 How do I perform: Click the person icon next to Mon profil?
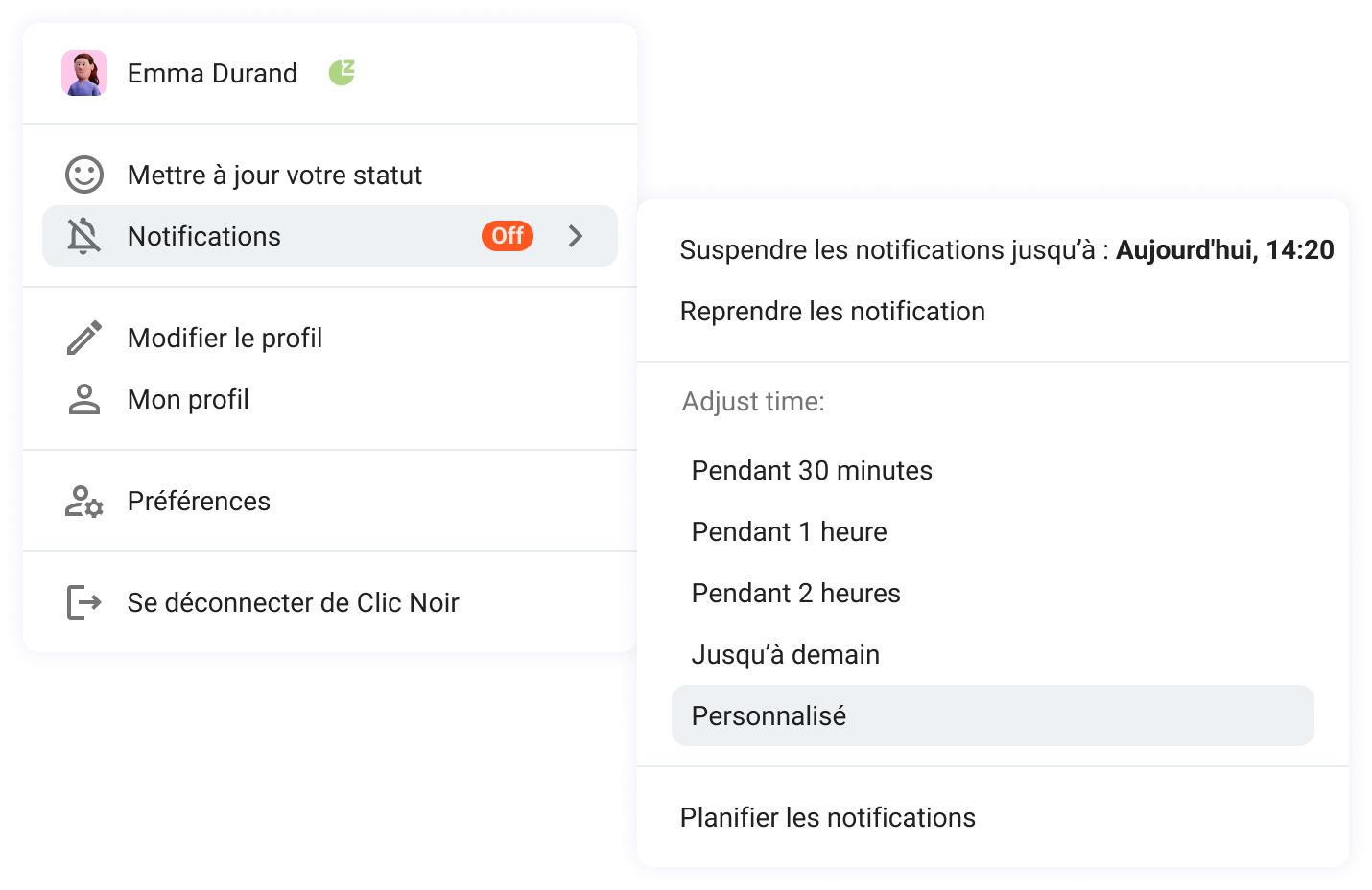84,399
